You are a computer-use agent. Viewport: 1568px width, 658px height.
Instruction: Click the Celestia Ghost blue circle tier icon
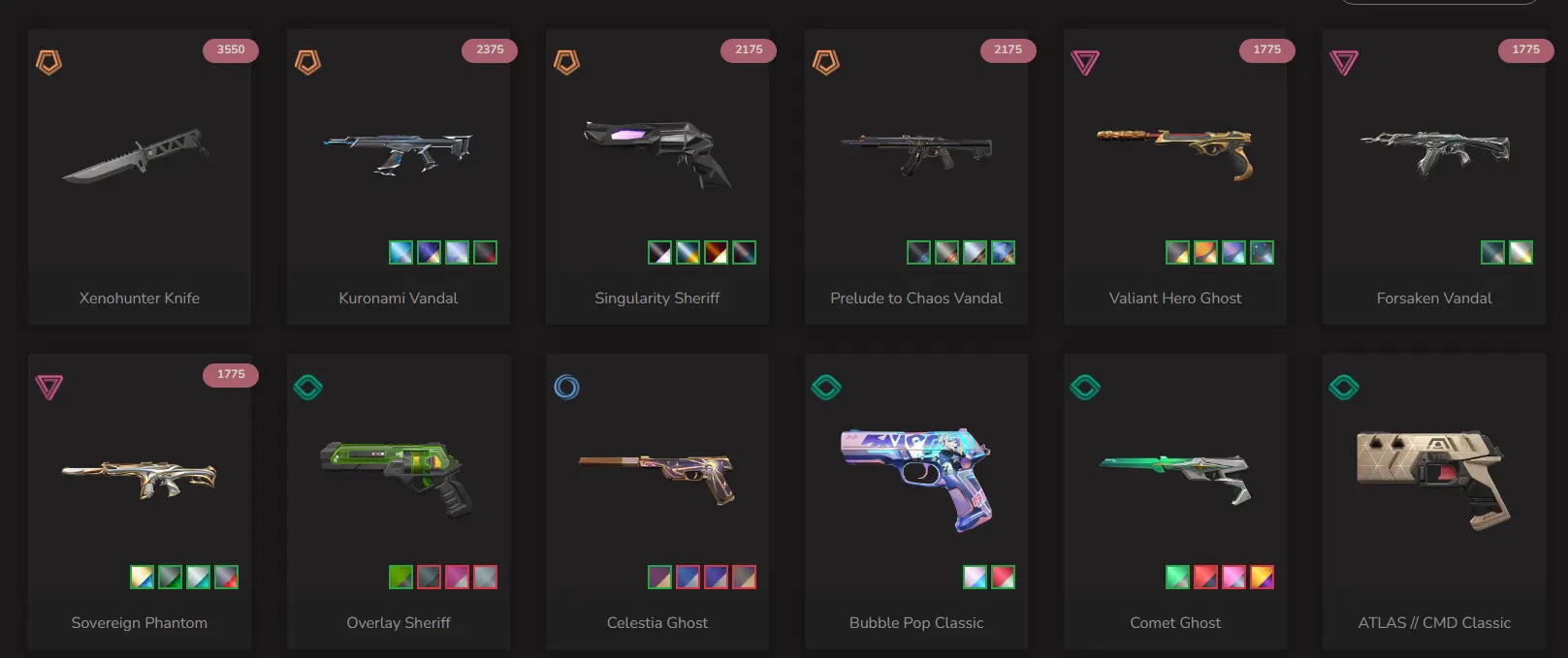tap(566, 388)
